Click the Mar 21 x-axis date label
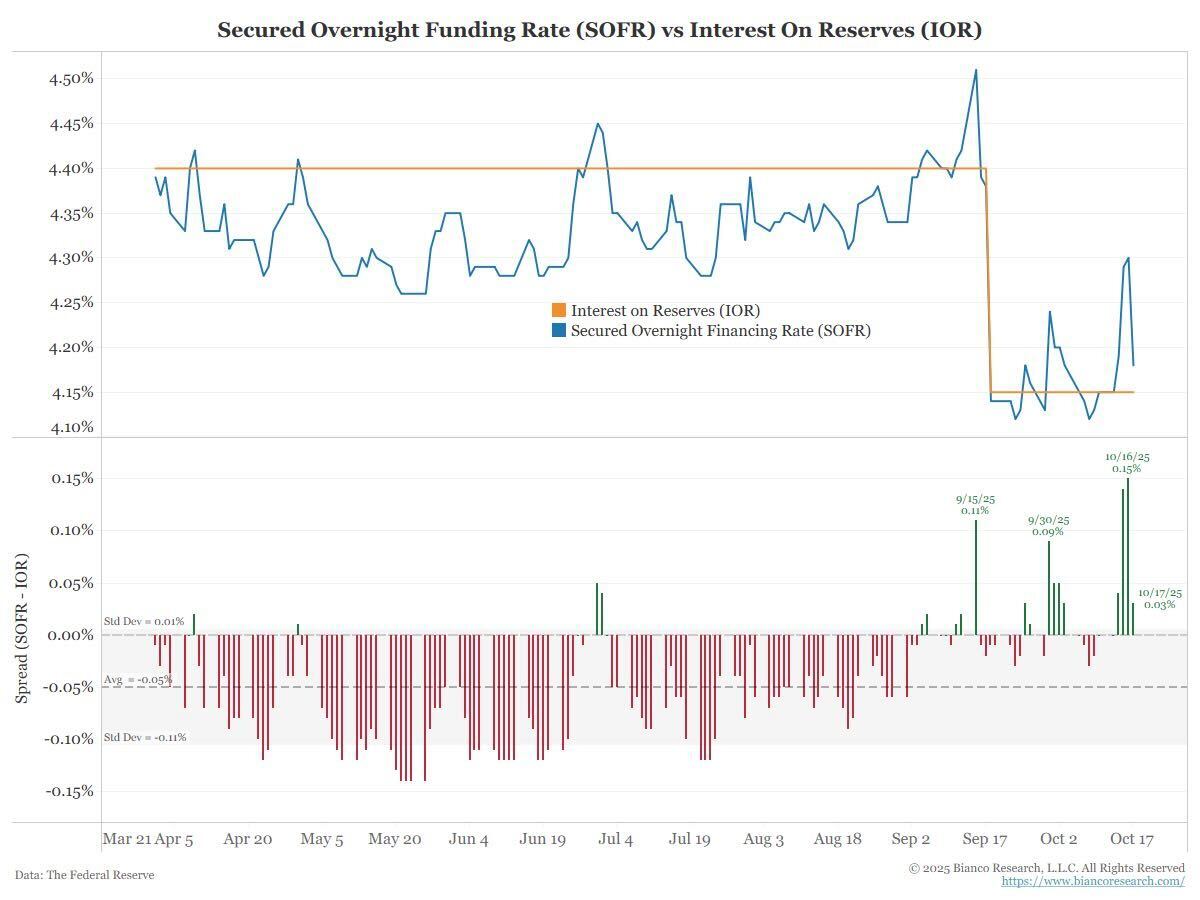 tap(126, 840)
